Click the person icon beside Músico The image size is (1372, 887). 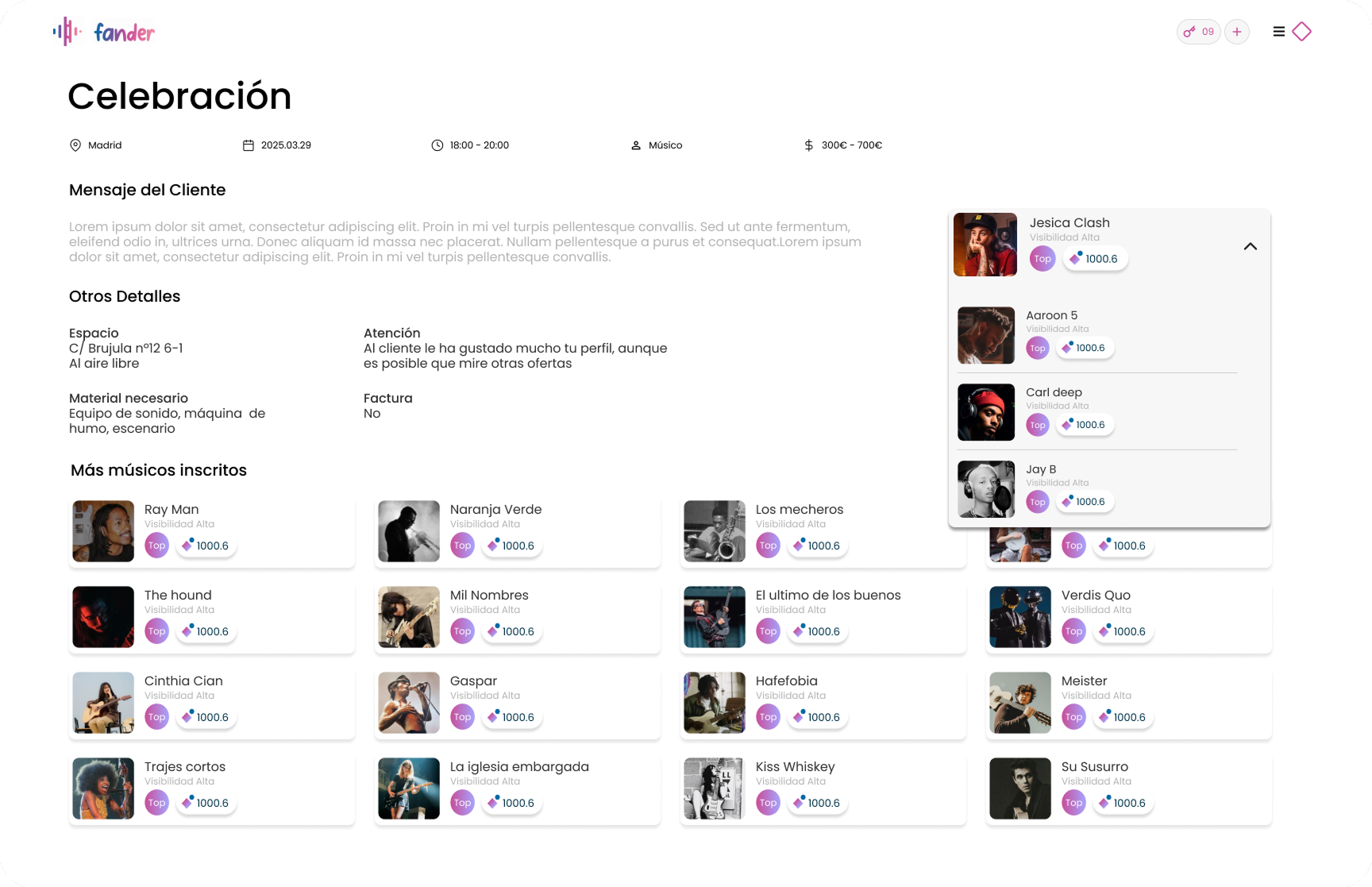coord(636,146)
